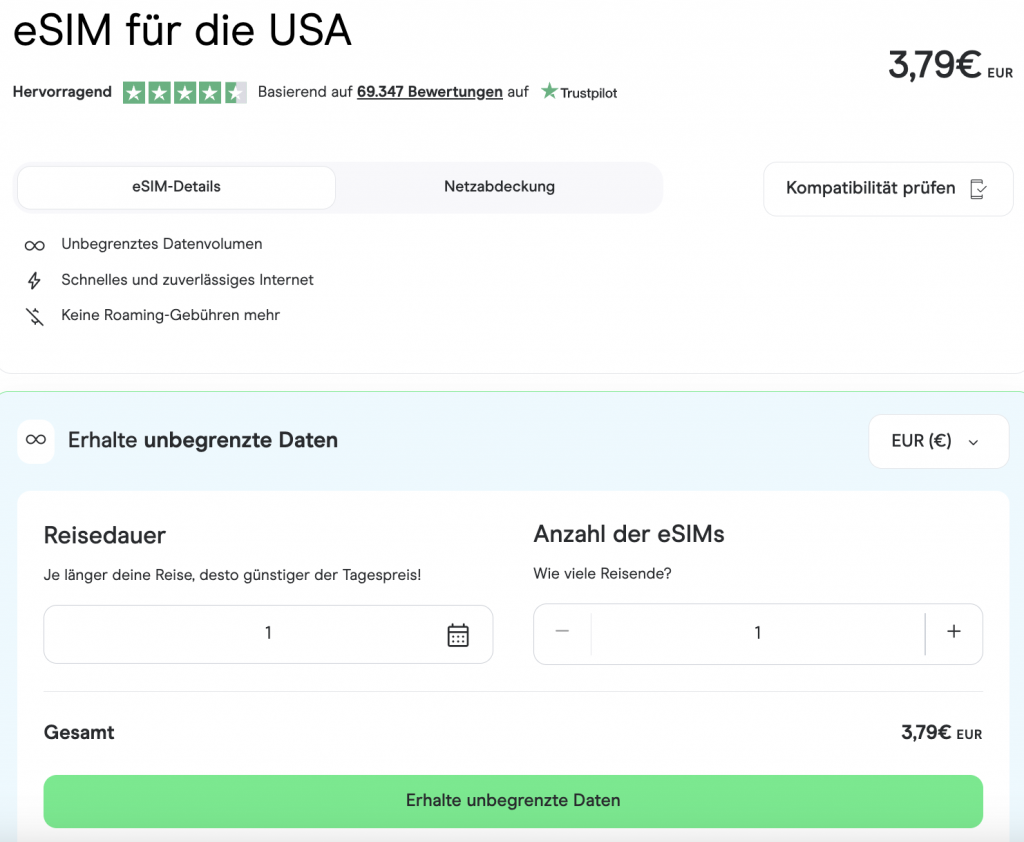
Task: Click the crossed-out roaming fees icon
Action: pyautogui.click(x=34, y=315)
